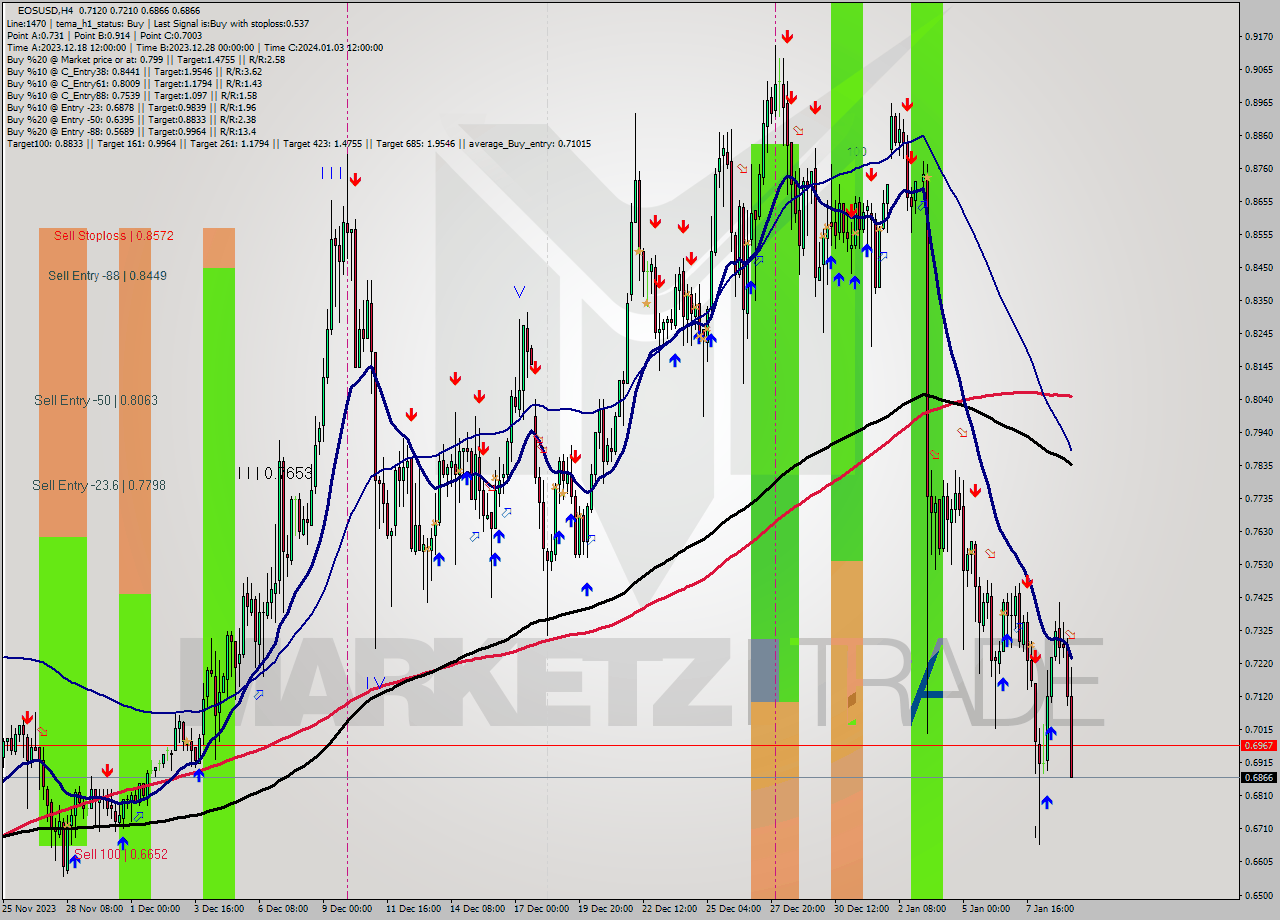Click the 0.7425 price axis value

coord(1258,598)
